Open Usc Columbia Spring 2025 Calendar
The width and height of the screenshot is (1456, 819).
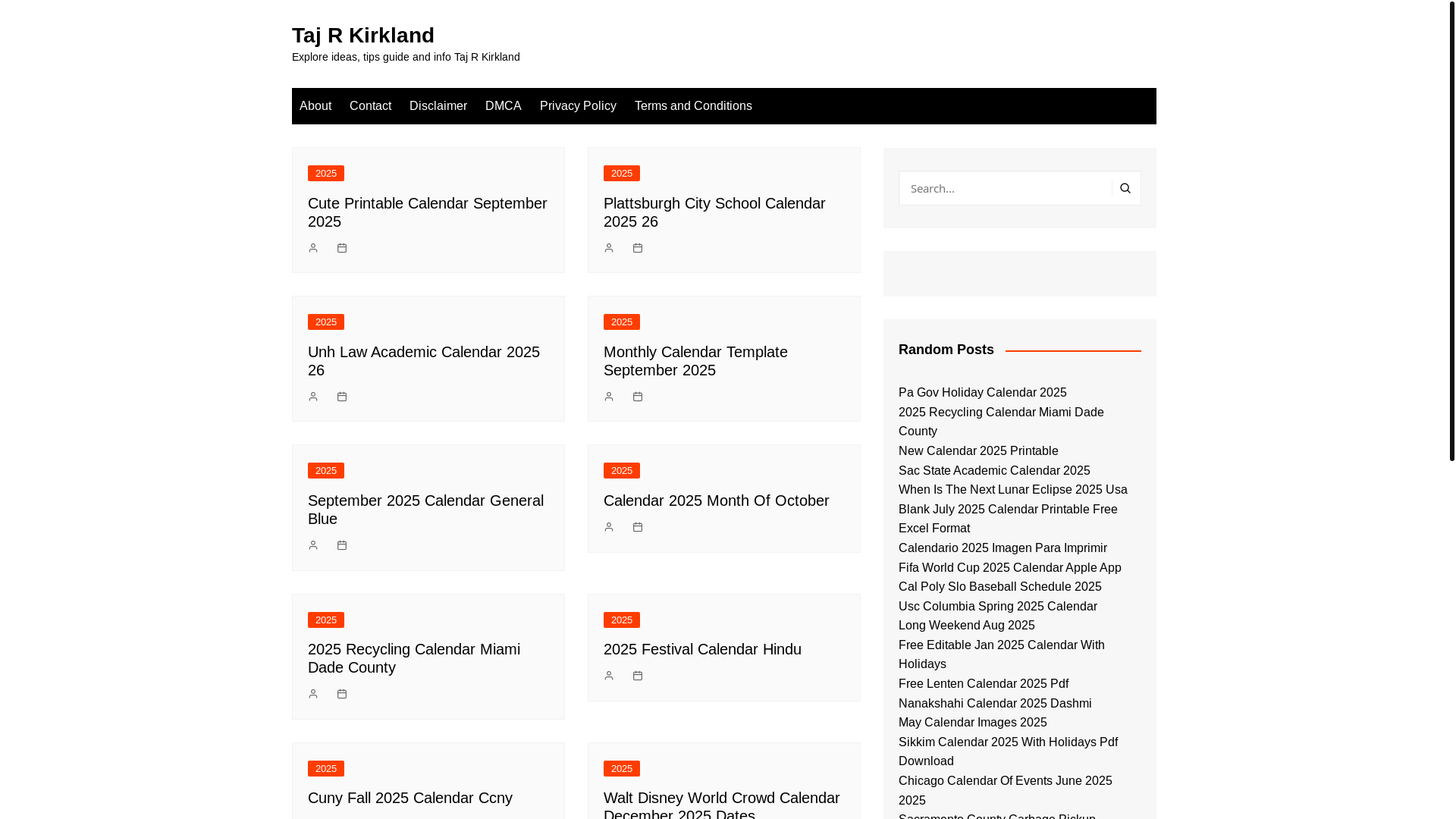click(998, 607)
